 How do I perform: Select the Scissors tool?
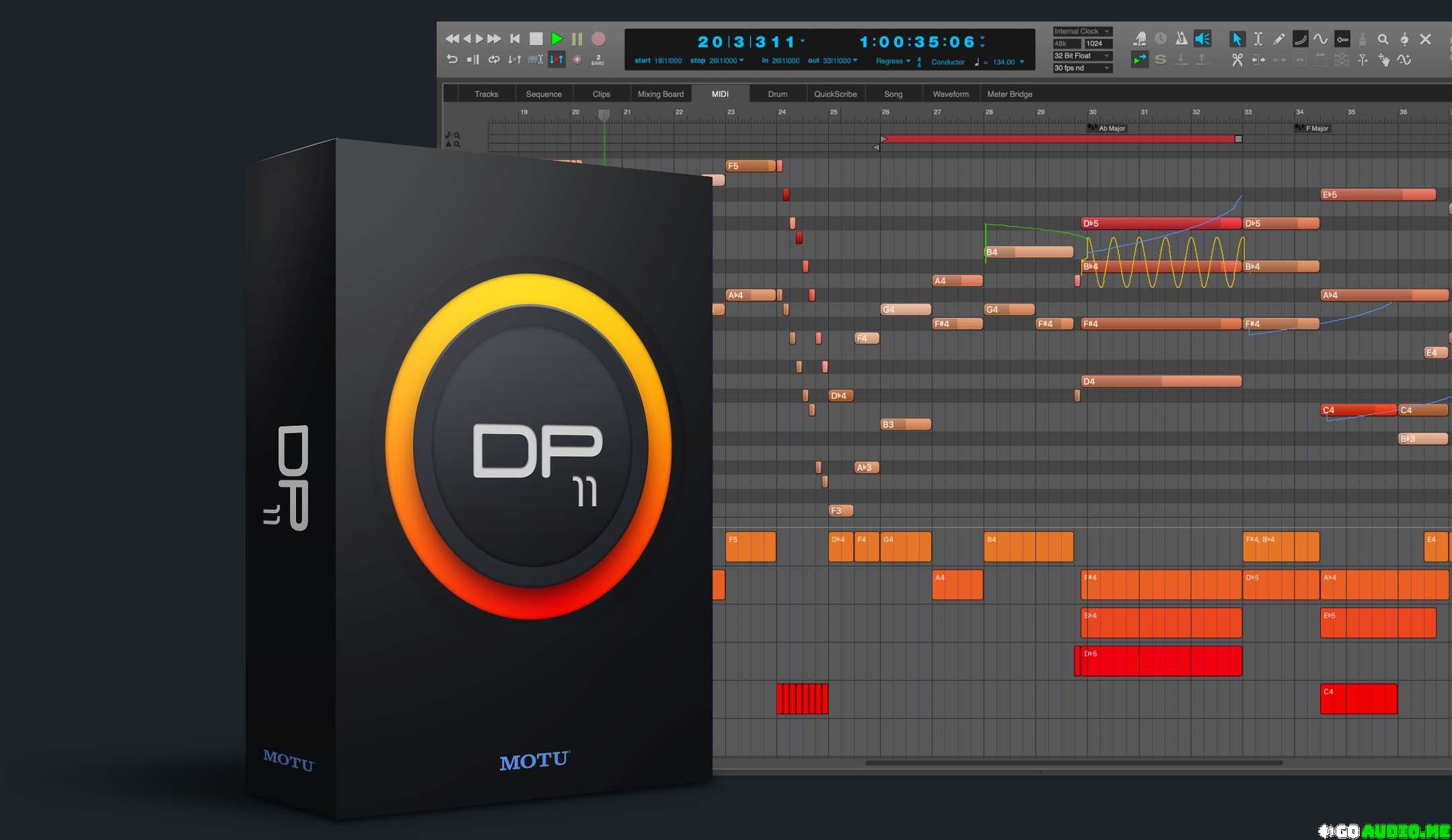point(1237,60)
